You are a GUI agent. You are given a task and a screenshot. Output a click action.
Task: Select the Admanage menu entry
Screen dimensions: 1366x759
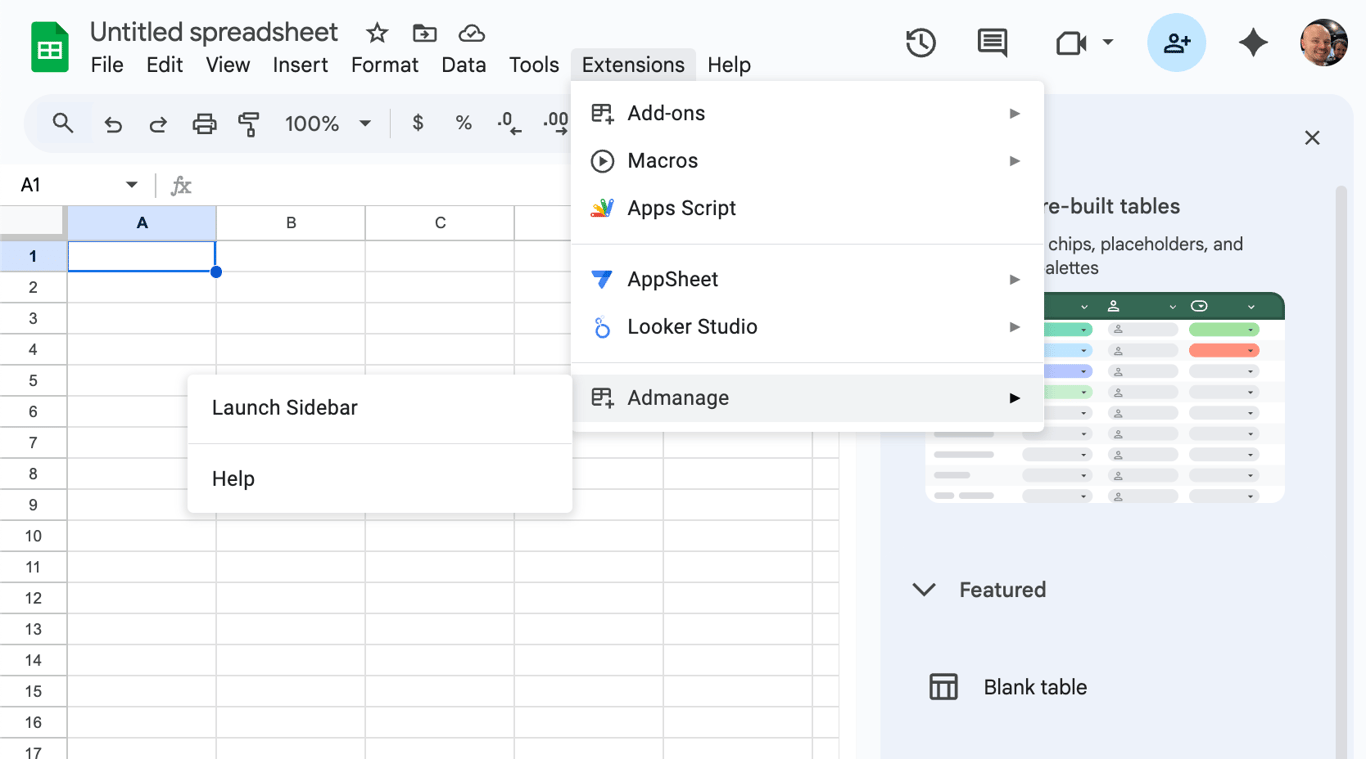pyautogui.click(x=807, y=398)
